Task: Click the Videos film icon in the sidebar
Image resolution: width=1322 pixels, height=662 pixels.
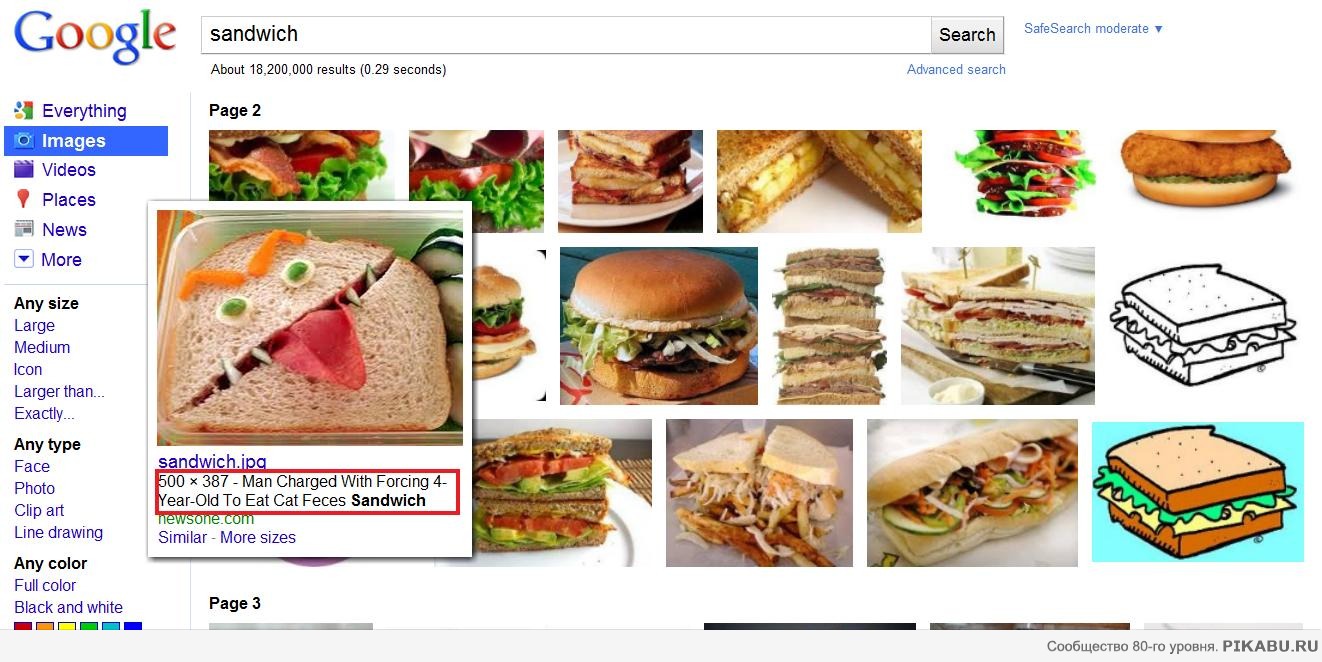Action: click(24, 170)
